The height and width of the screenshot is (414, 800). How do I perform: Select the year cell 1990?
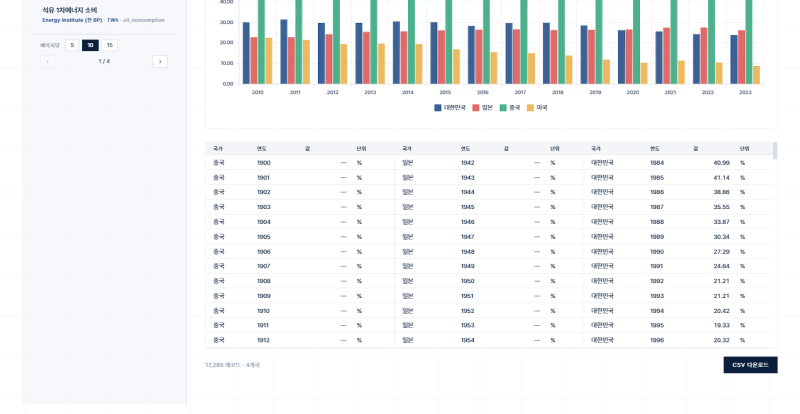coord(657,252)
